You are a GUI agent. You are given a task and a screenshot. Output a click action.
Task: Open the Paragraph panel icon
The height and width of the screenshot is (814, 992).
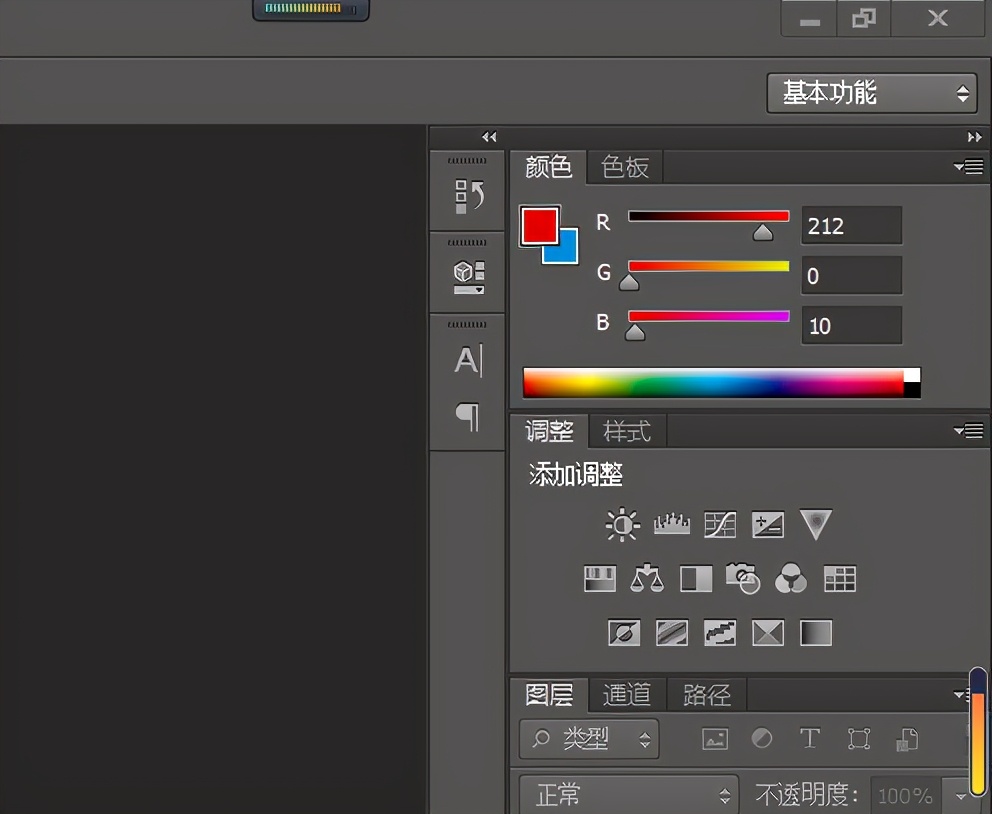point(467,418)
